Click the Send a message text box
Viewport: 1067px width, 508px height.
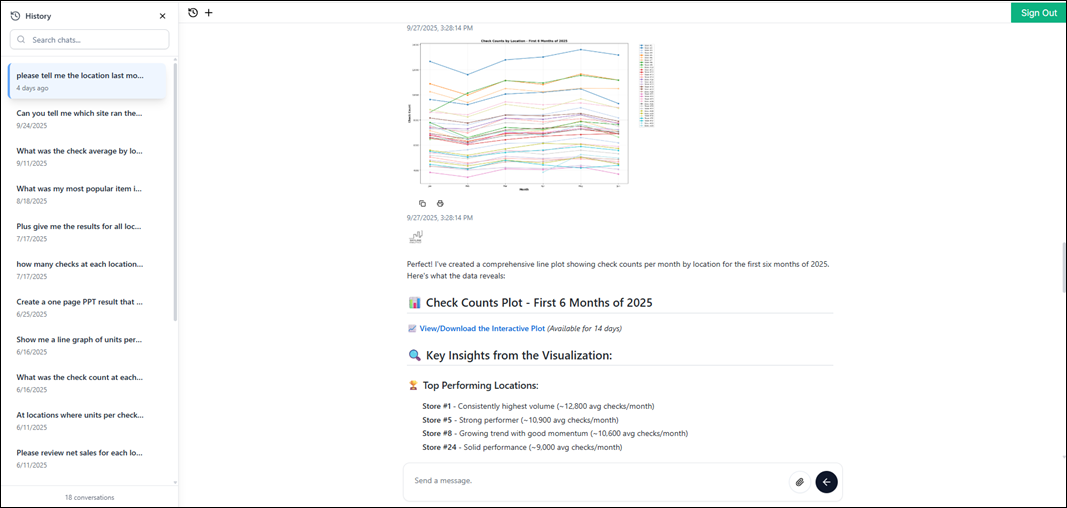point(595,481)
